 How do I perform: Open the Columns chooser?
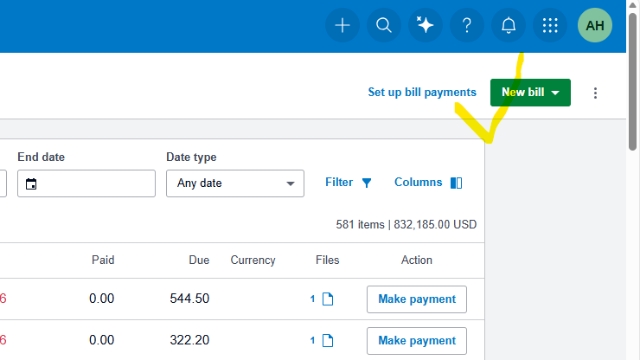coord(428,182)
